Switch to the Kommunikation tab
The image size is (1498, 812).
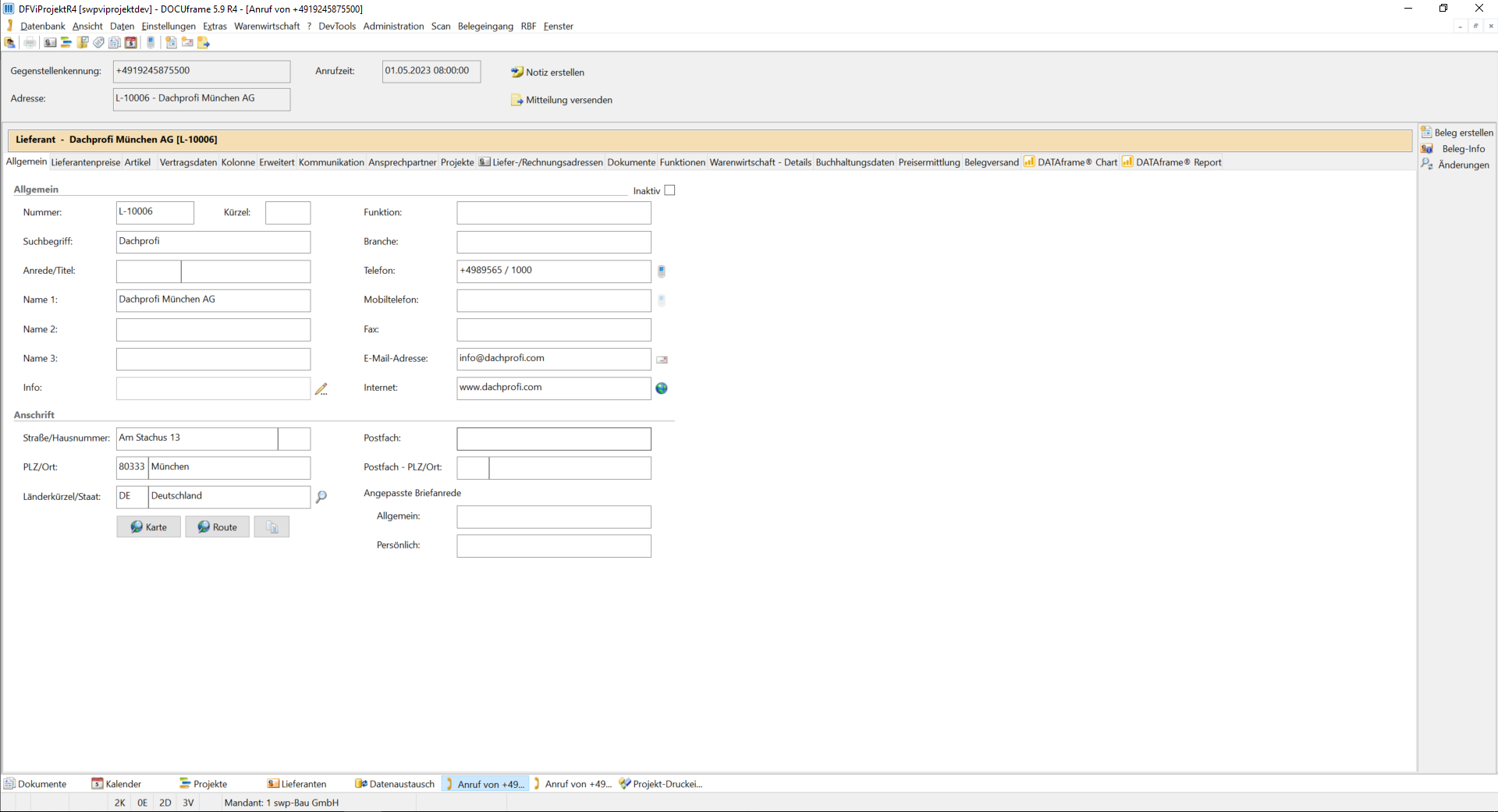[332, 162]
